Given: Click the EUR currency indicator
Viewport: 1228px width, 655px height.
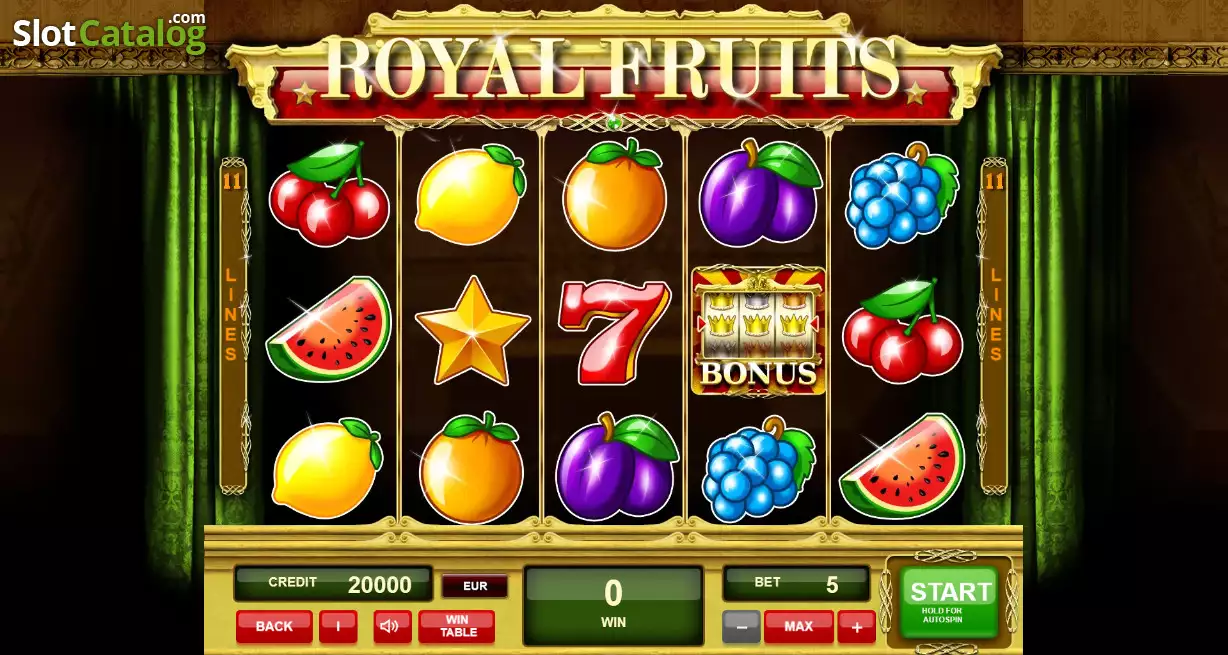Looking at the screenshot, I should [x=475, y=586].
